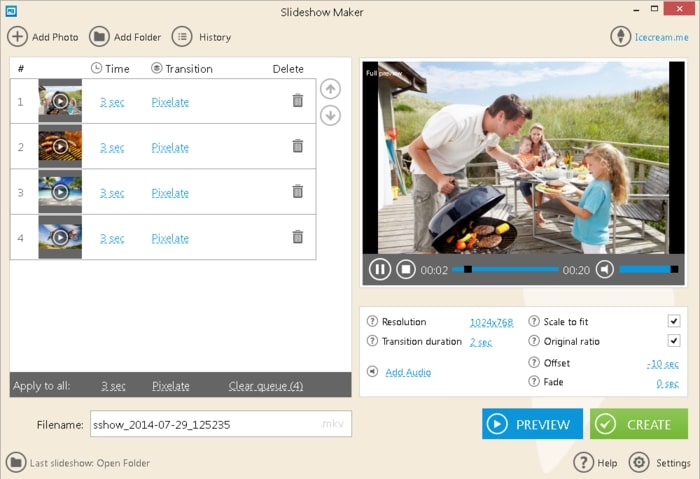
Task: Move selected slide down with arrow
Action: tap(330, 115)
